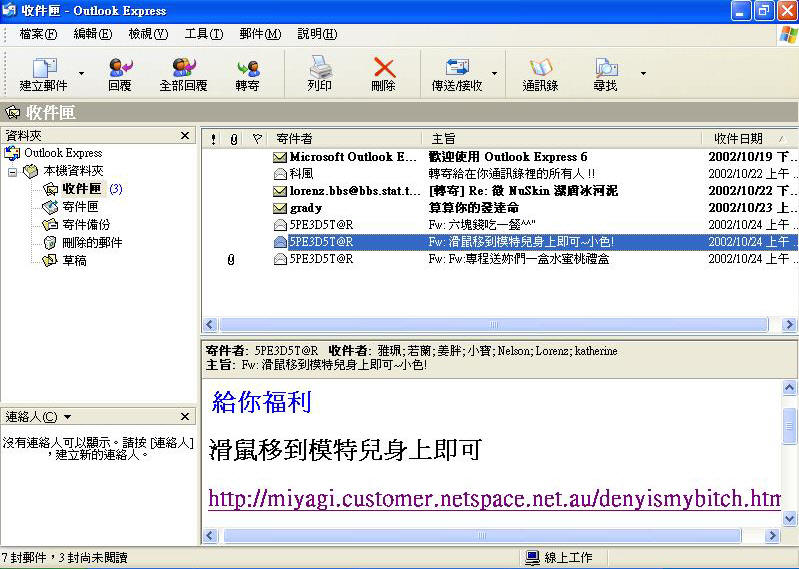The height and width of the screenshot is (569, 799).
Task: Close the 資料夾 pane with its X
Action: coord(185,136)
